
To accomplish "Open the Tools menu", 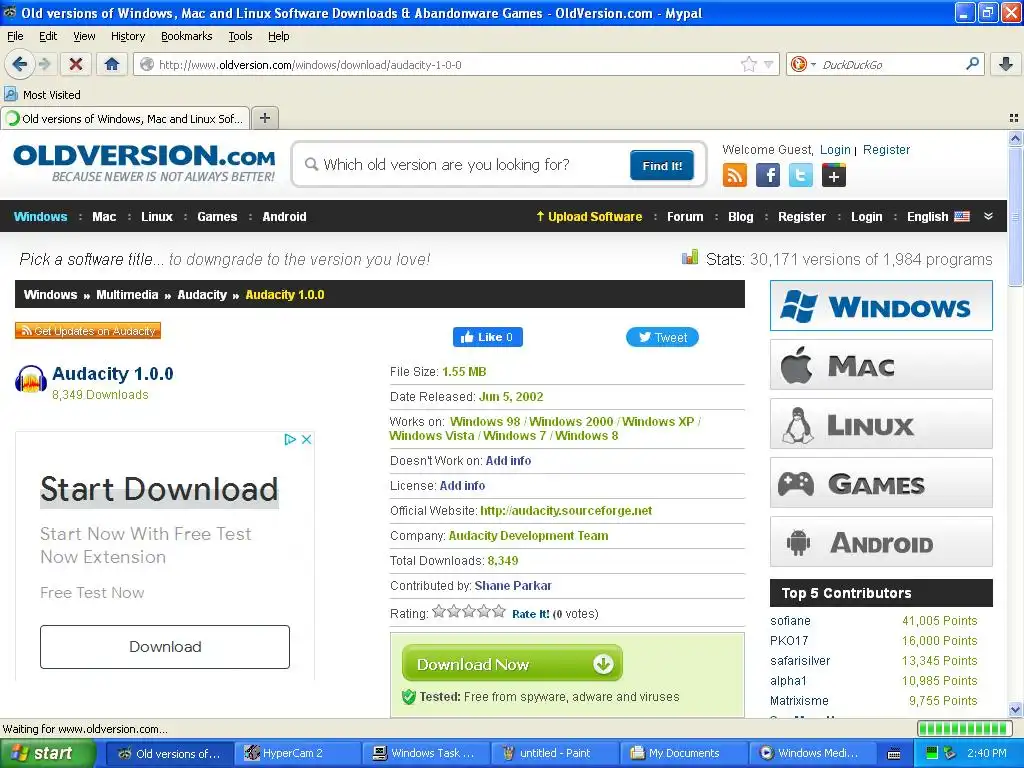I will click(240, 36).
